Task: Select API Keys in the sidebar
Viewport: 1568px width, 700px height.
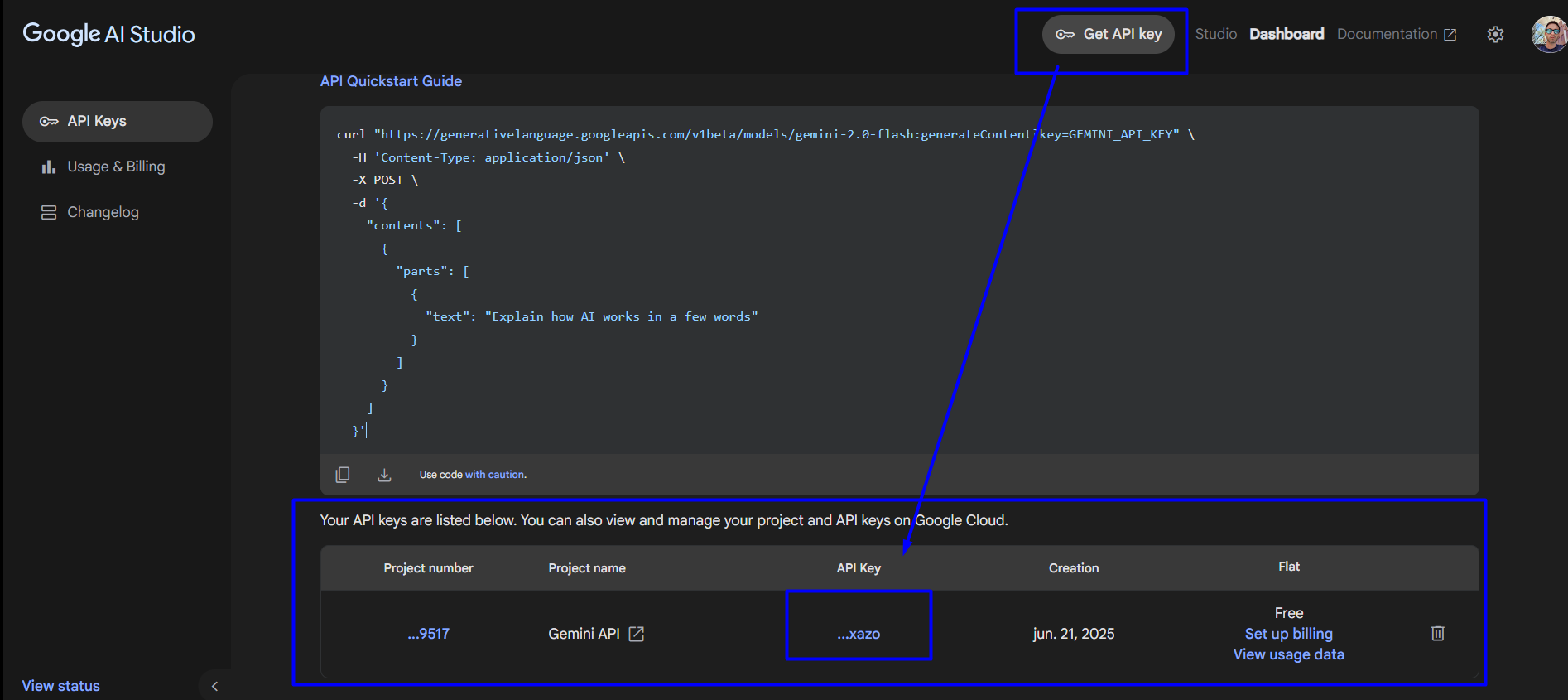Action: click(118, 122)
